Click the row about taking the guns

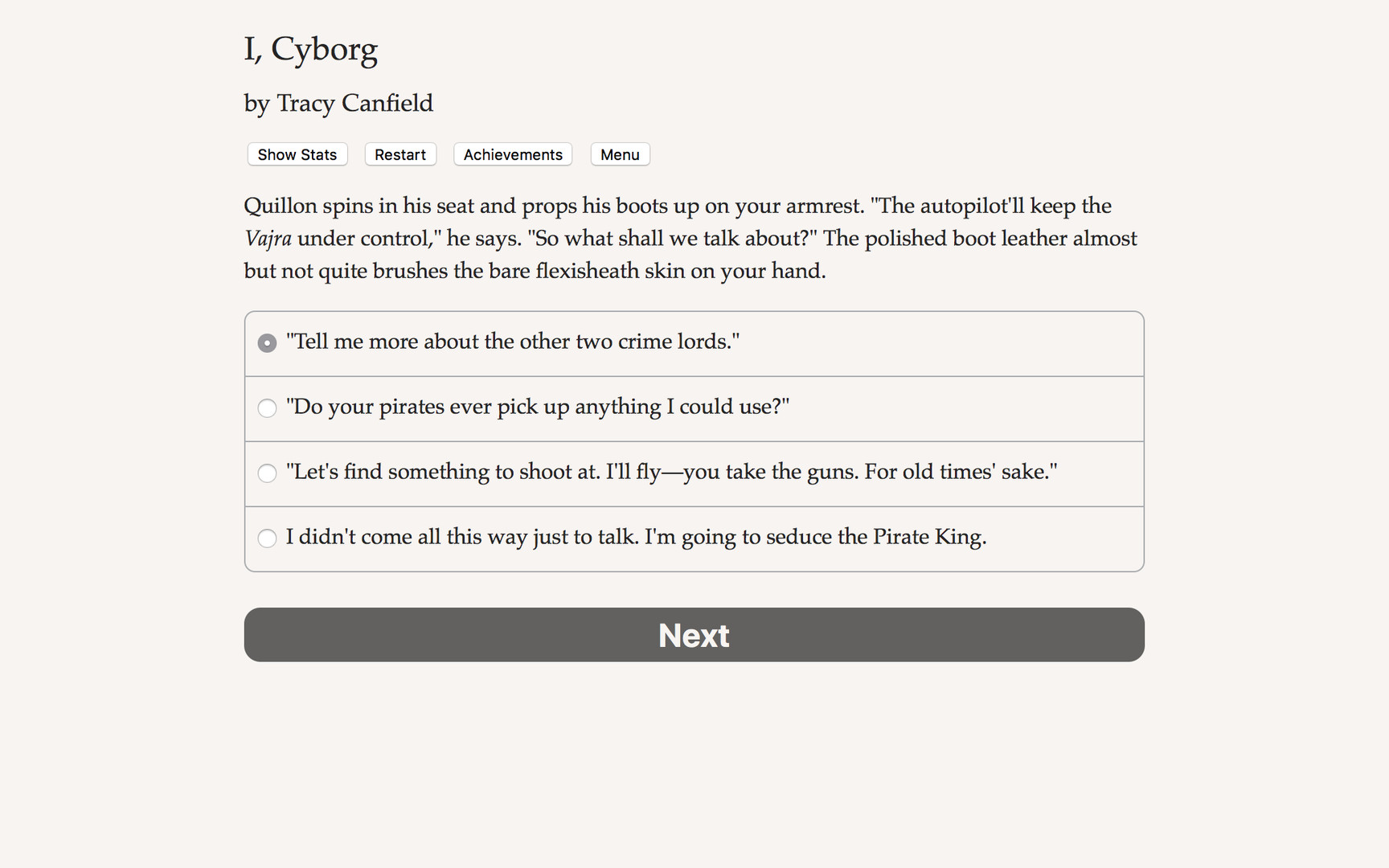[x=694, y=473]
